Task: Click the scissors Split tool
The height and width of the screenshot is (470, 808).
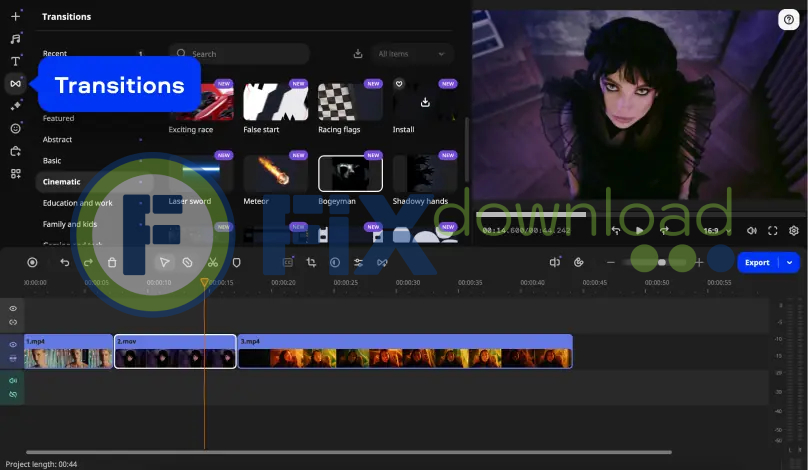Action: 213,262
